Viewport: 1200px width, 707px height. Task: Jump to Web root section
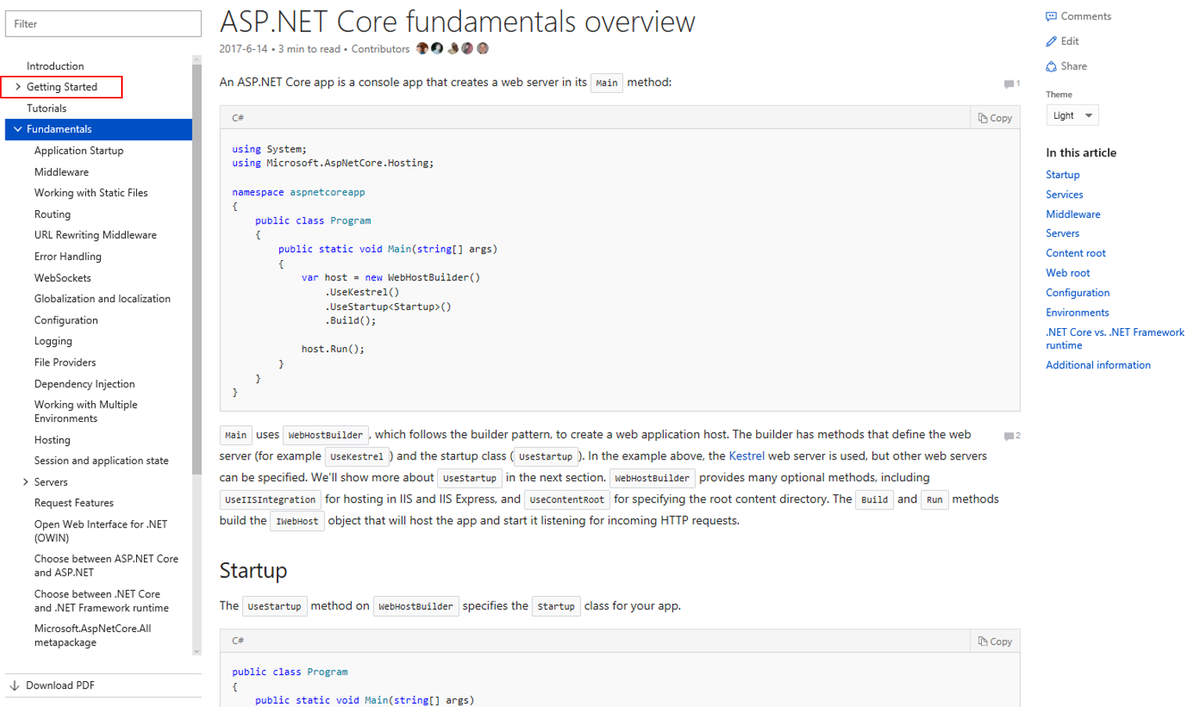click(x=1068, y=273)
